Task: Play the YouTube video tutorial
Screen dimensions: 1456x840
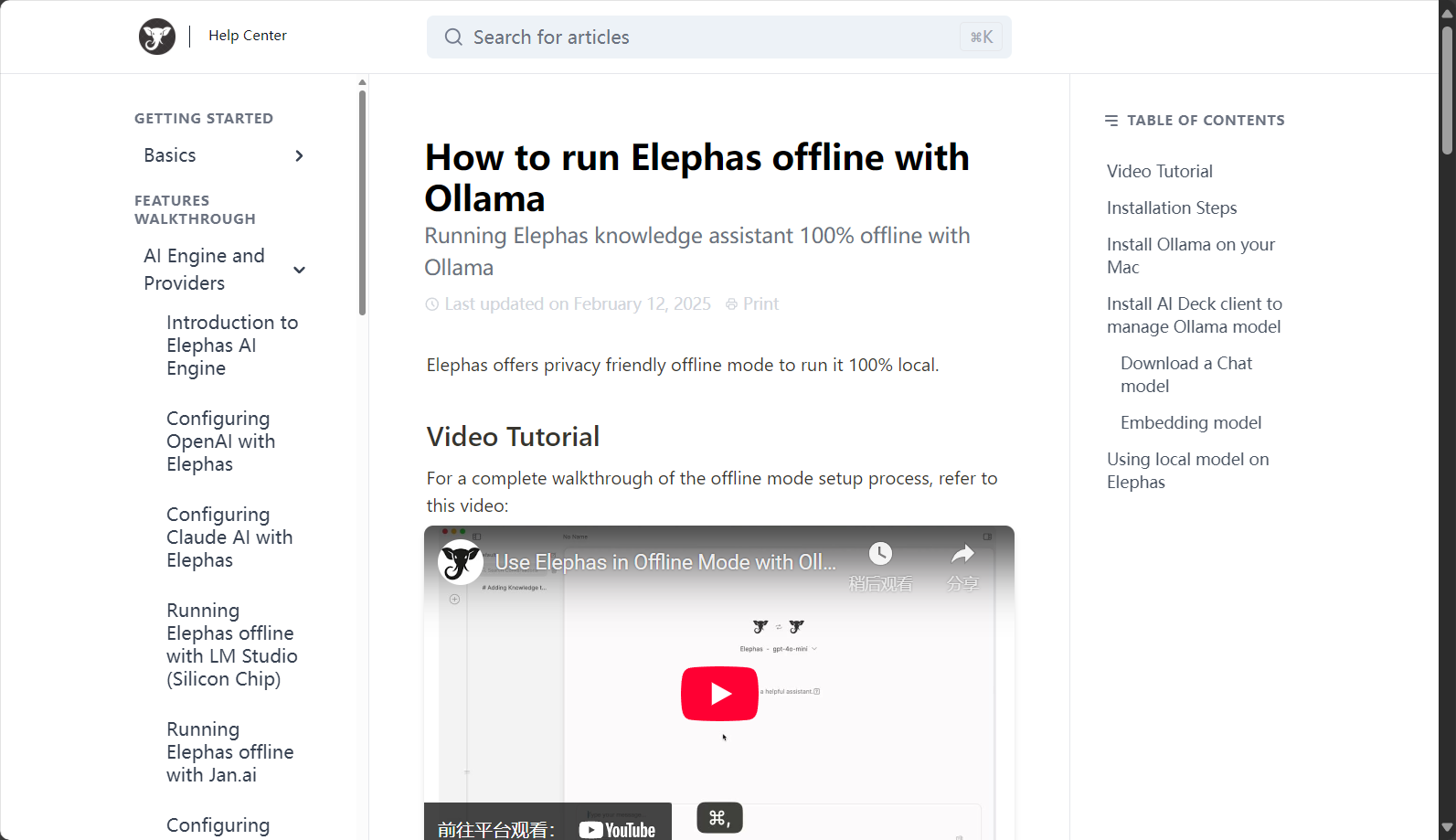Action: [719, 694]
